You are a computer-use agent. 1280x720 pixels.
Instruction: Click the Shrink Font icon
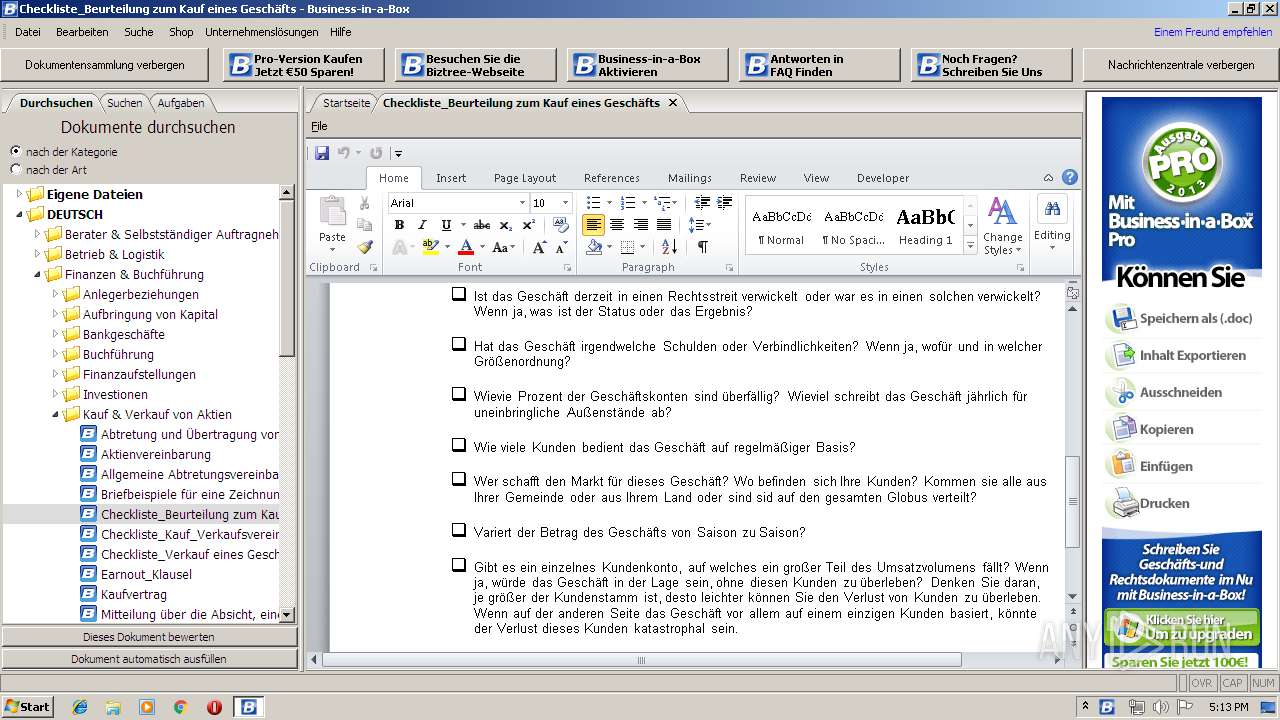click(561, 247)
